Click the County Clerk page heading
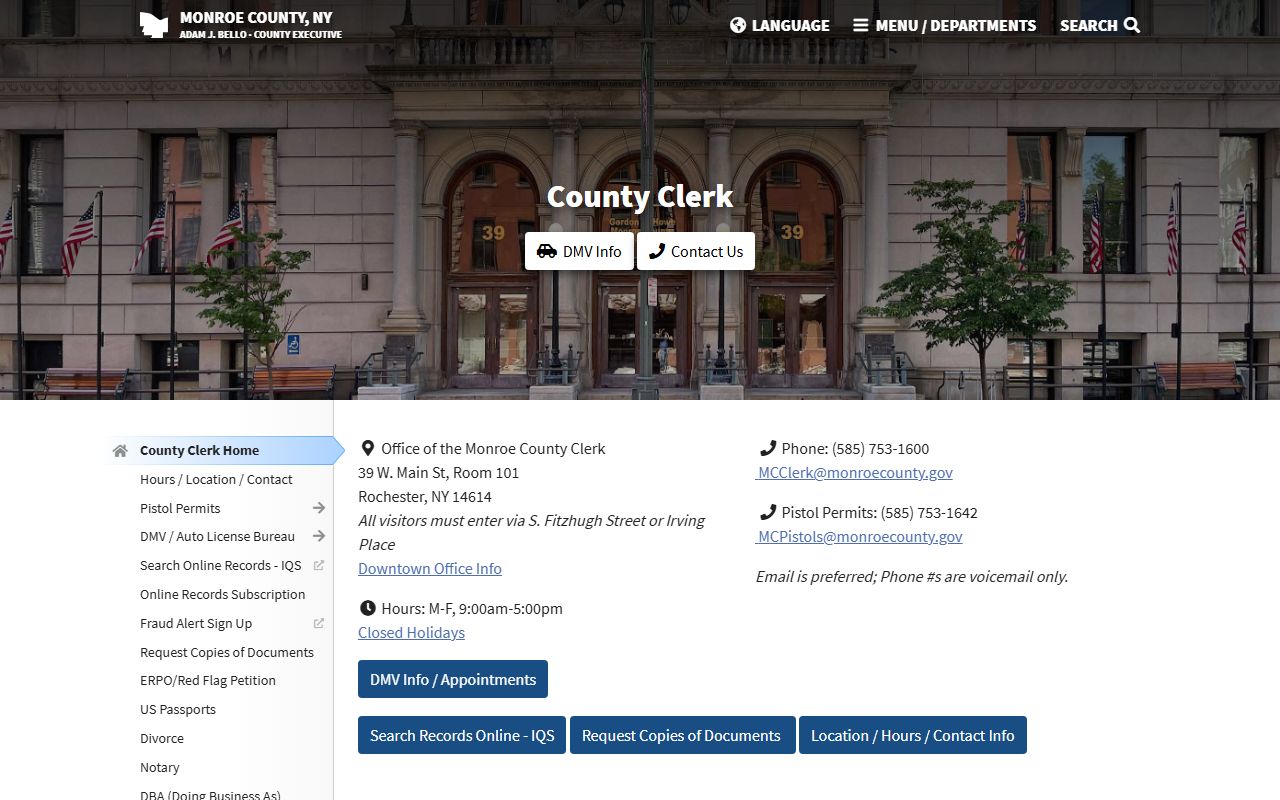 pyautogui.click(x=640, y=196)
